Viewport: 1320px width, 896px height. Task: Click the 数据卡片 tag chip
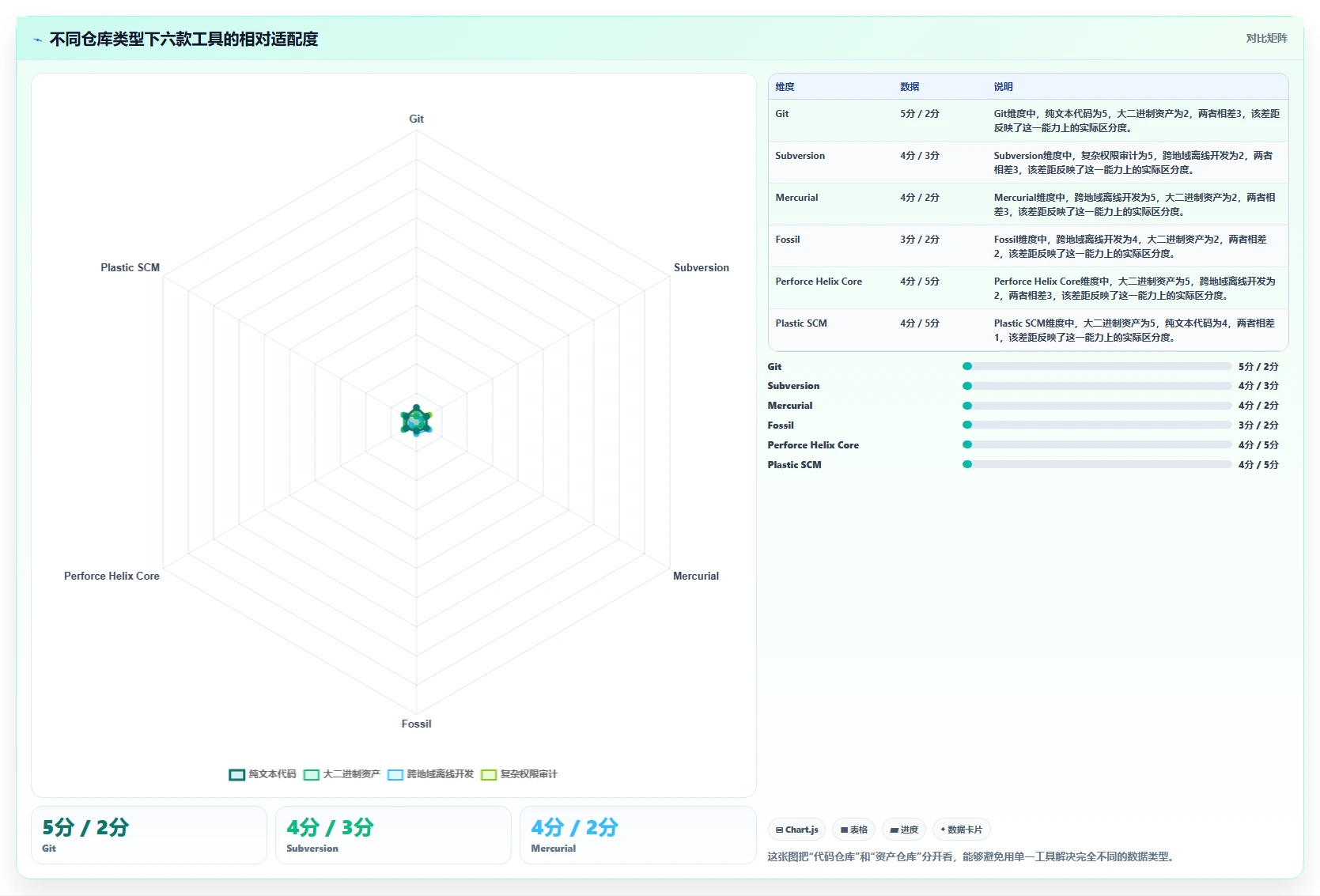click(961, 830)
